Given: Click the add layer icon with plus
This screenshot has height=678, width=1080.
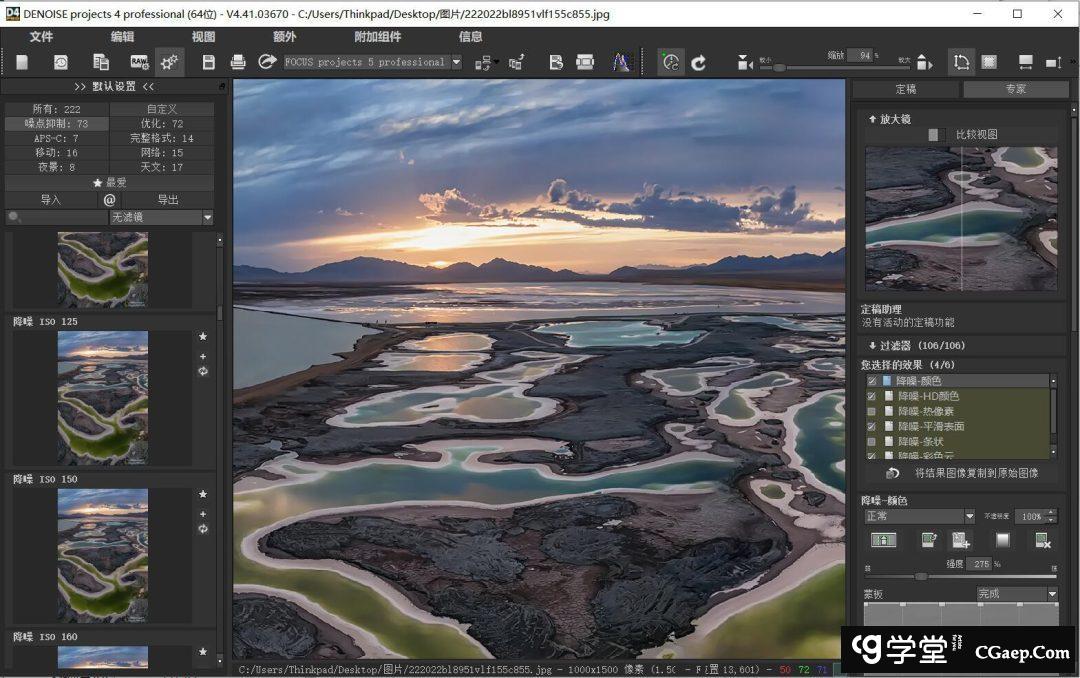Looking at the screenshot, I should pos(961,540).
